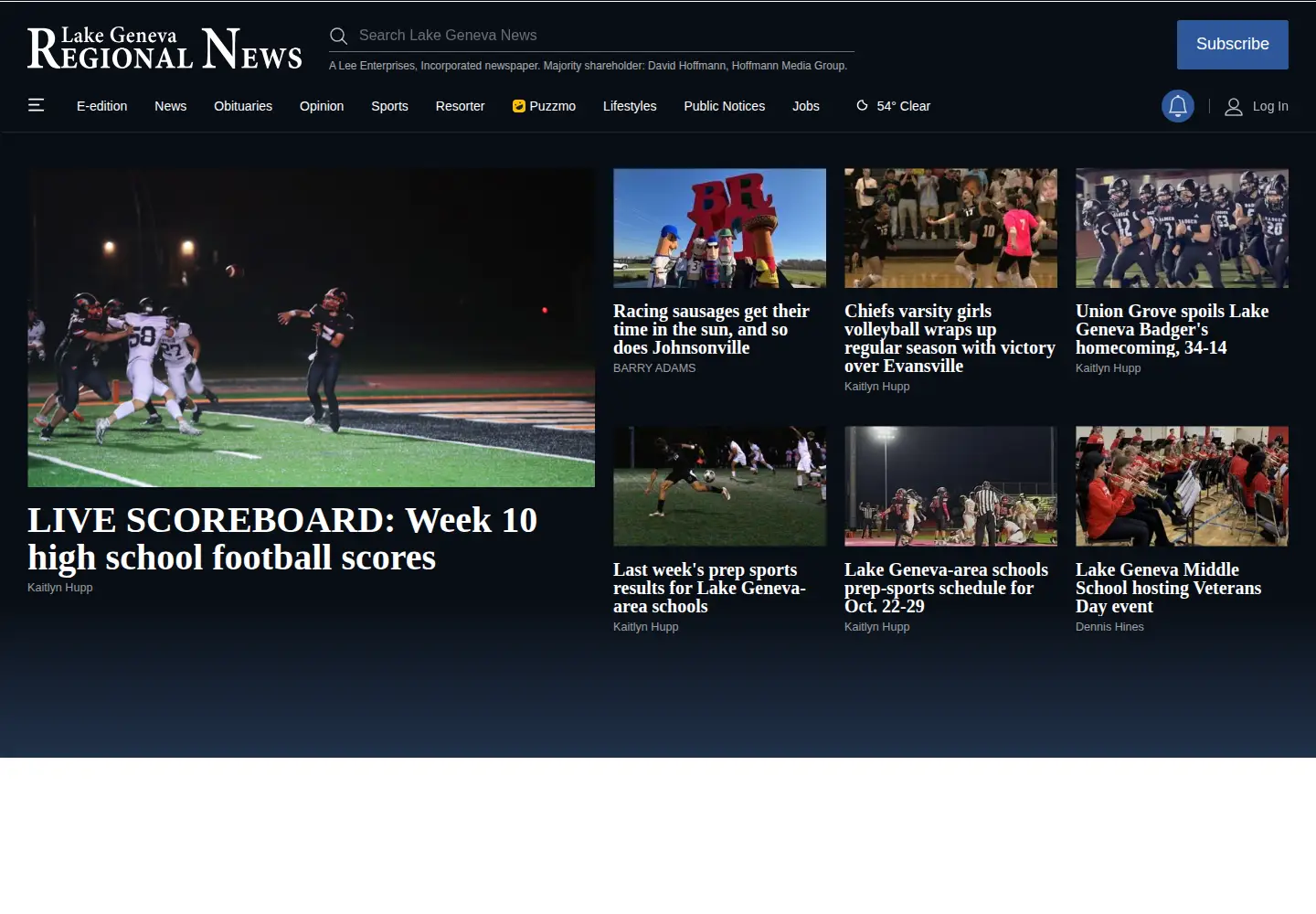Click the Subscribe button
The width and height of the screenshot is (1316, 914).
(1233, 45)
